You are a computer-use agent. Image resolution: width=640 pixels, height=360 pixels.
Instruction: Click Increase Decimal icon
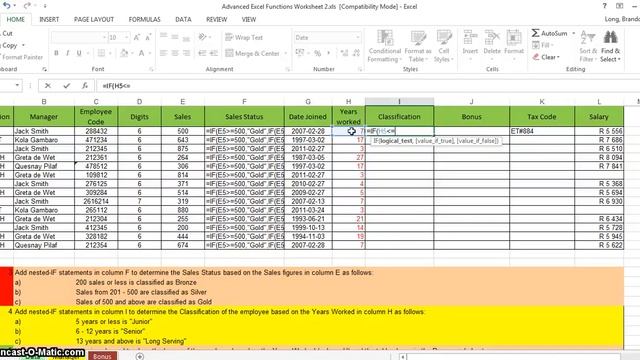(344, 53)
